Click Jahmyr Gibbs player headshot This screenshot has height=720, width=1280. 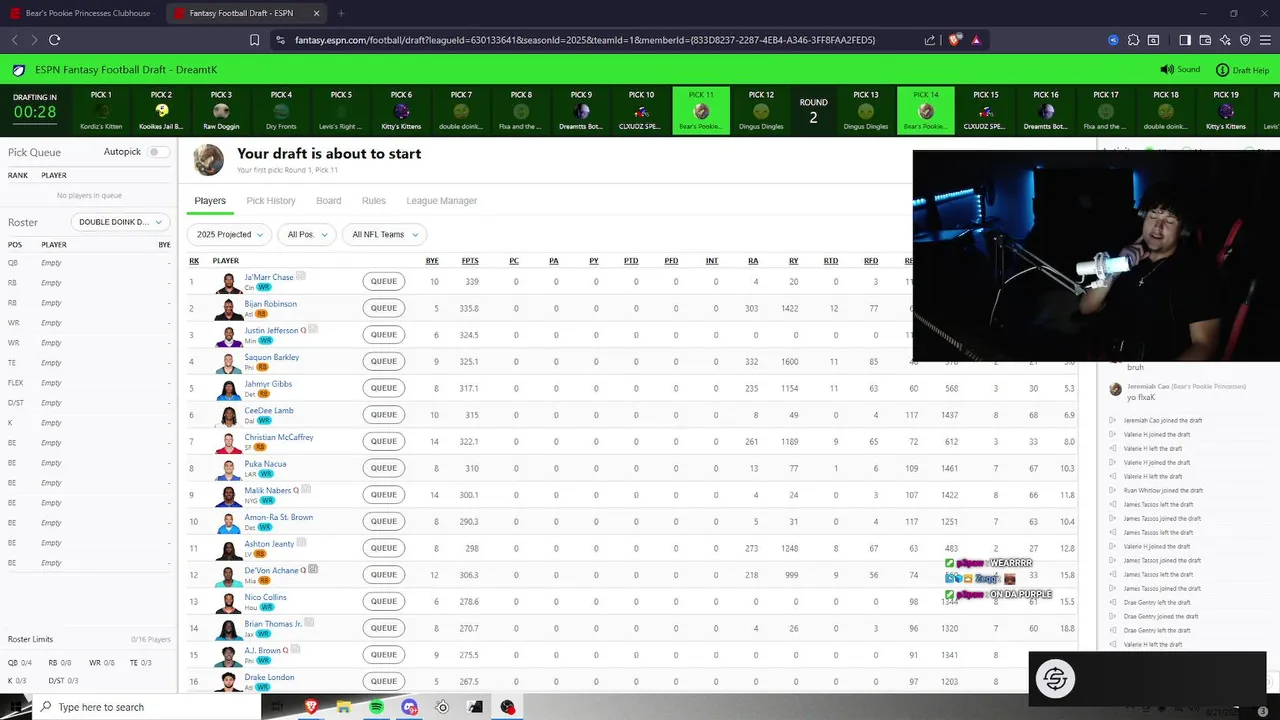click(228, 389)
